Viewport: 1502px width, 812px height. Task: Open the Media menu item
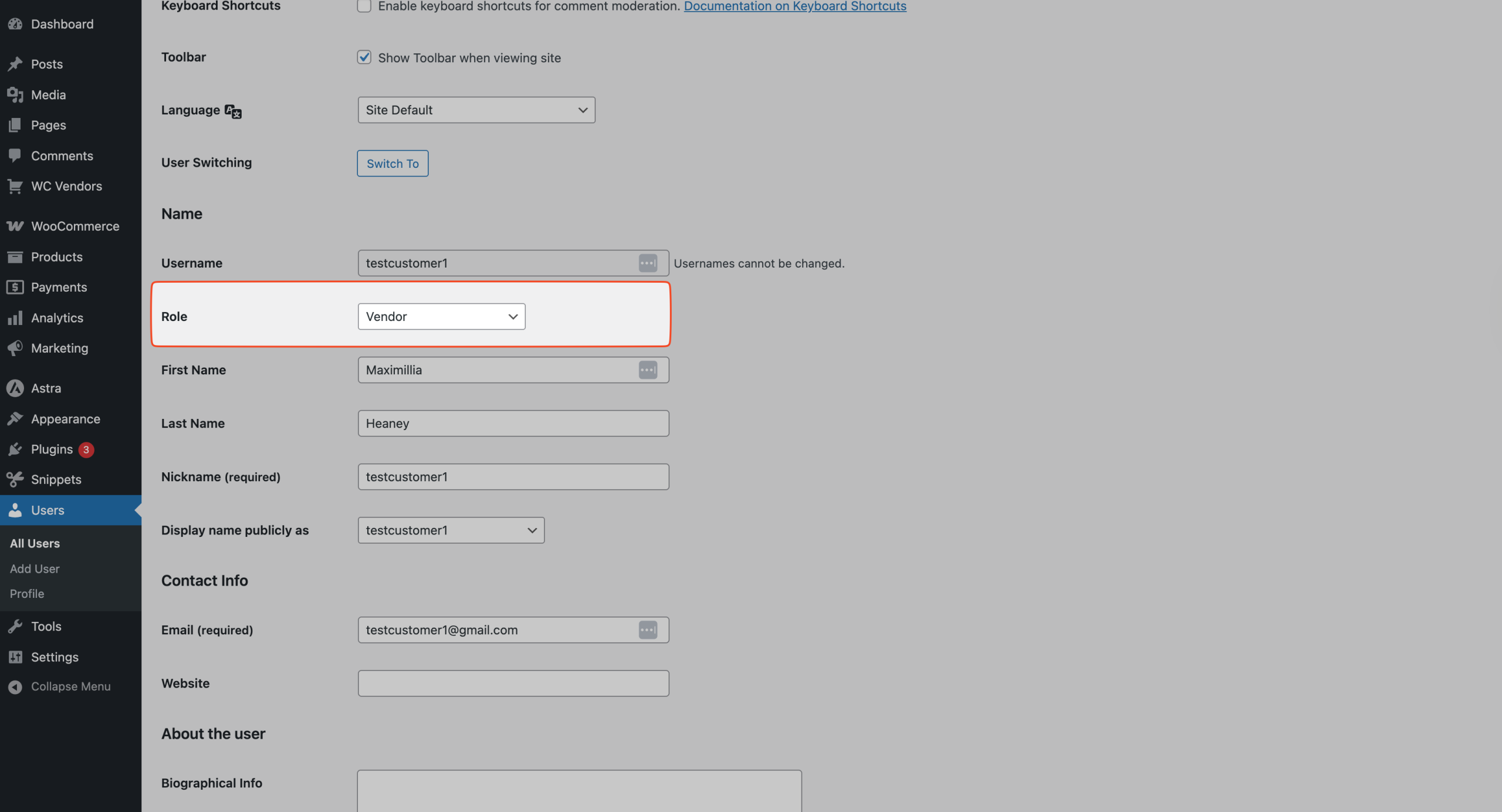click(x=70, y=94)
